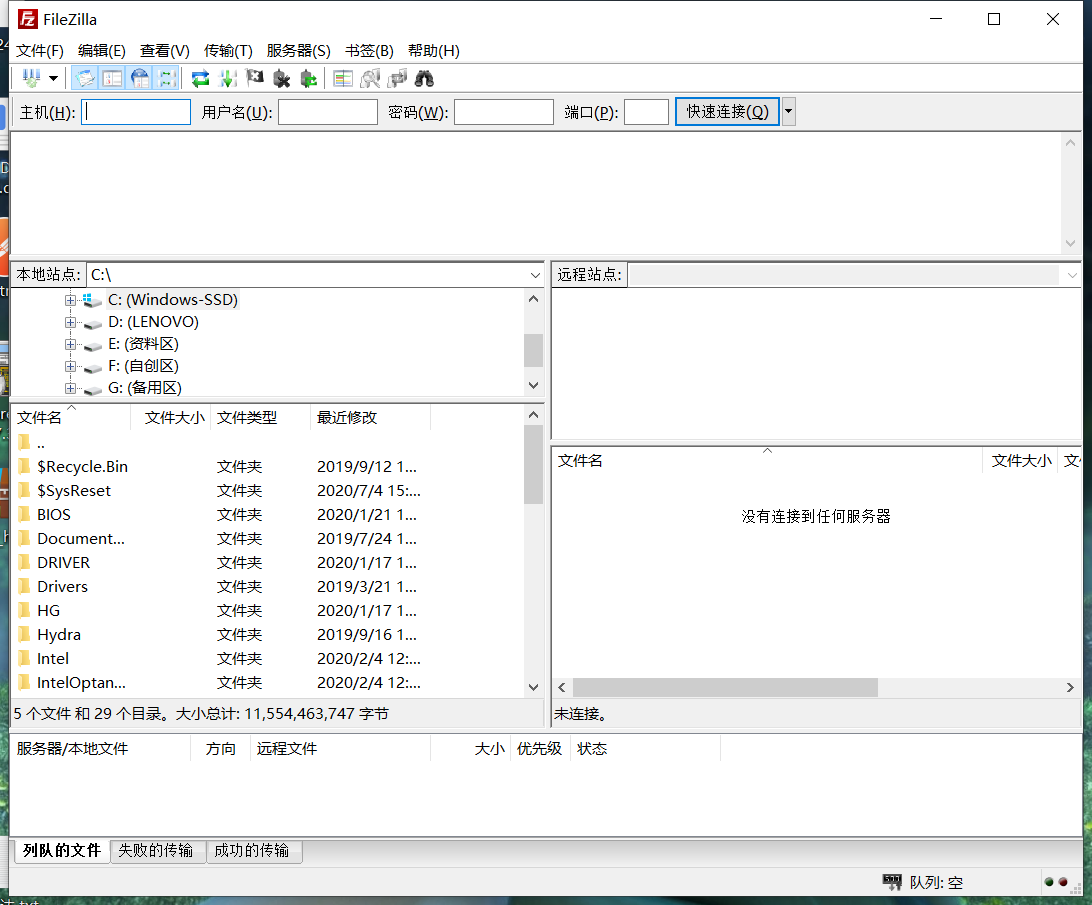Sort local files by 文件类型 column

[260, 418]
